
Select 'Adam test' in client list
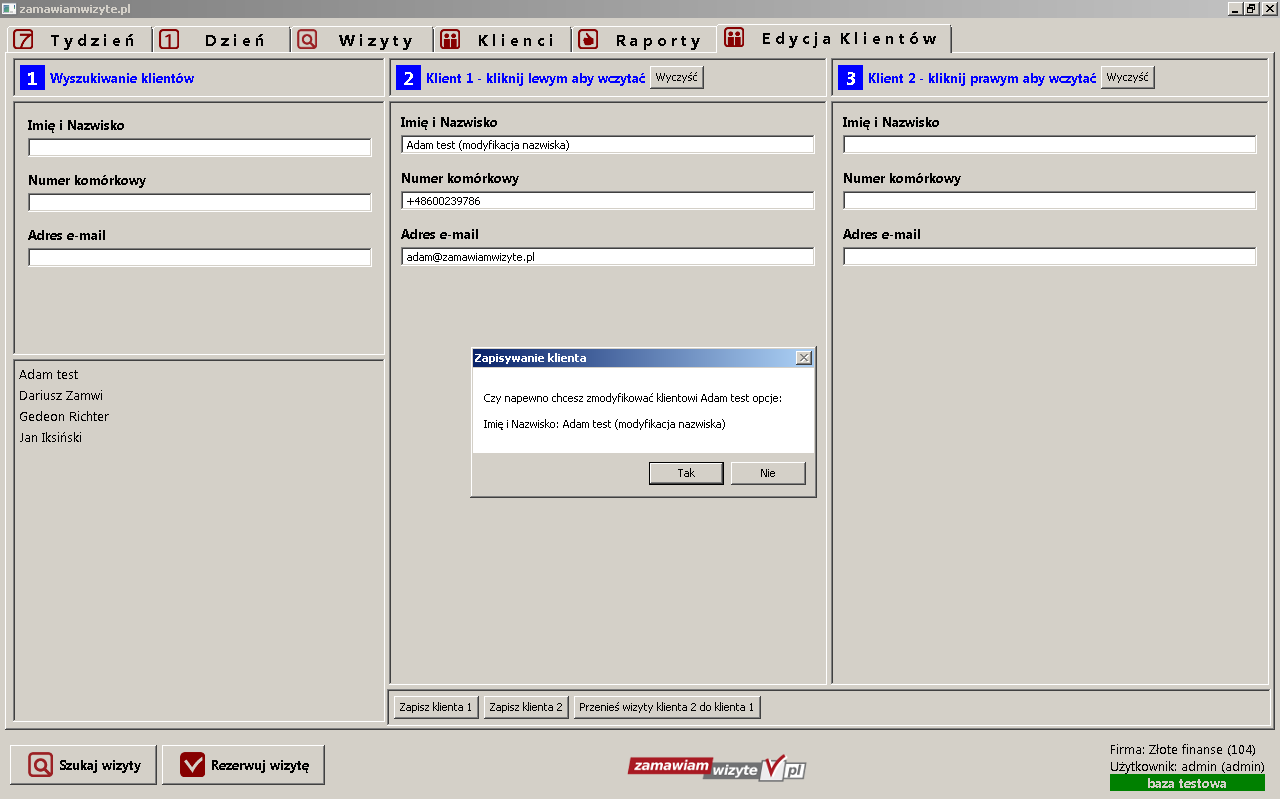(49, 375)
